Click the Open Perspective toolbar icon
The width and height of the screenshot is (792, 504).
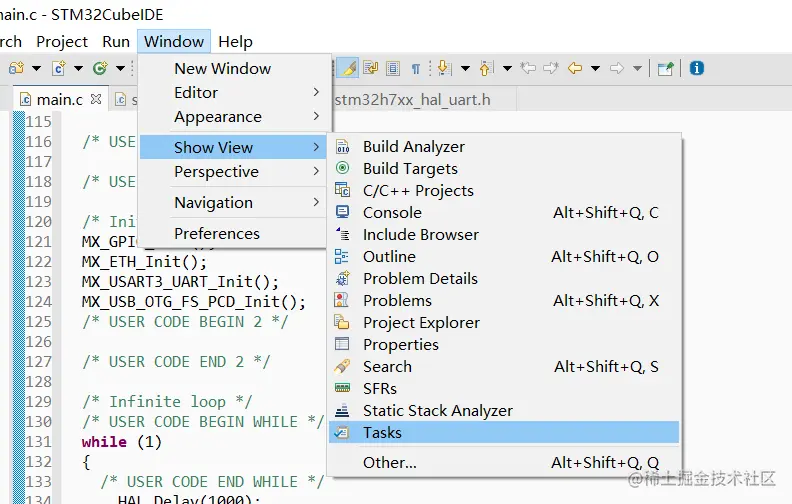[666, 68]
